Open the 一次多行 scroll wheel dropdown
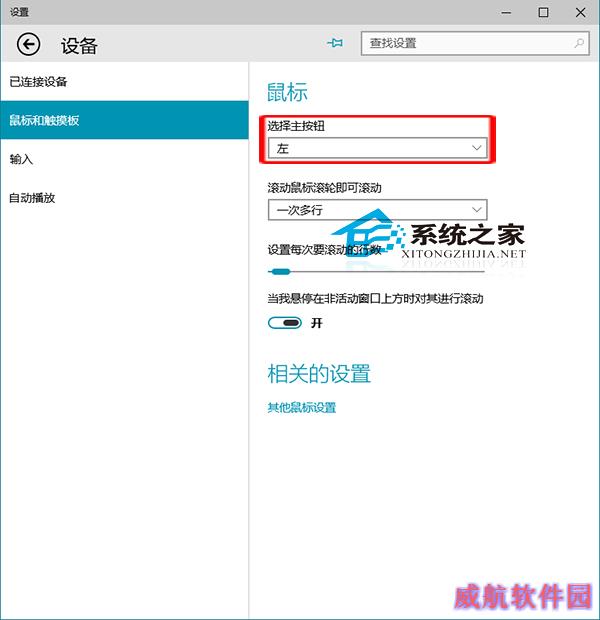 (x=377, y=210)
